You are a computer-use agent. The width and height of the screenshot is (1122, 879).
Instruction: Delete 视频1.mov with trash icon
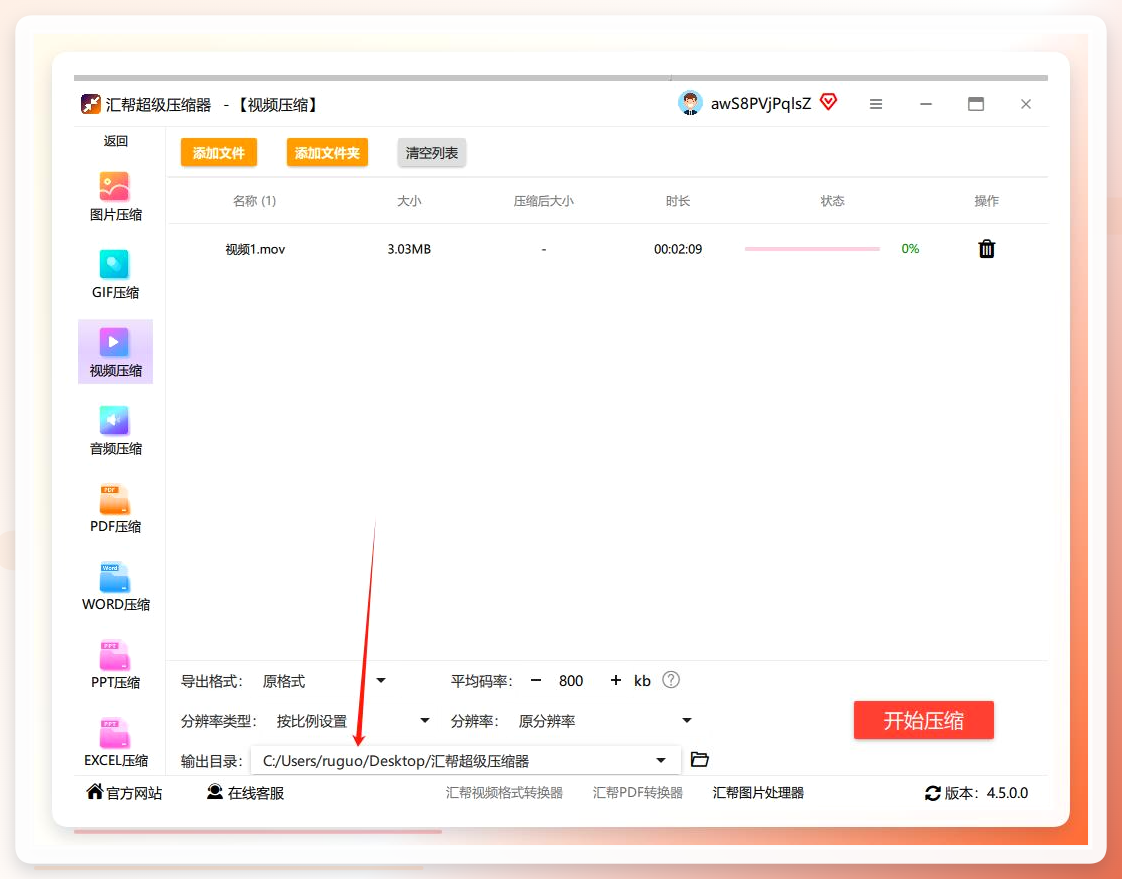pyautogui.click(x=986, y=248)
